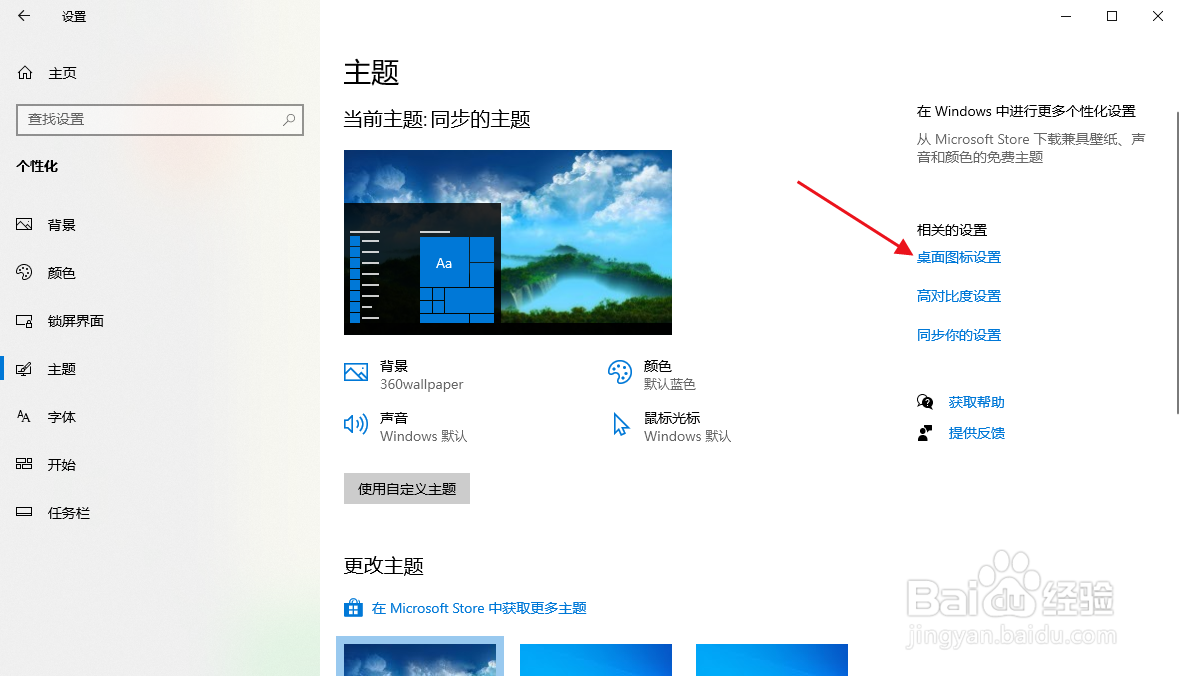The width and height of the screenshot is (1181, 676).
Task: Click the 锁屏界面 sidebar icon
Action: (x=24, y=321)
